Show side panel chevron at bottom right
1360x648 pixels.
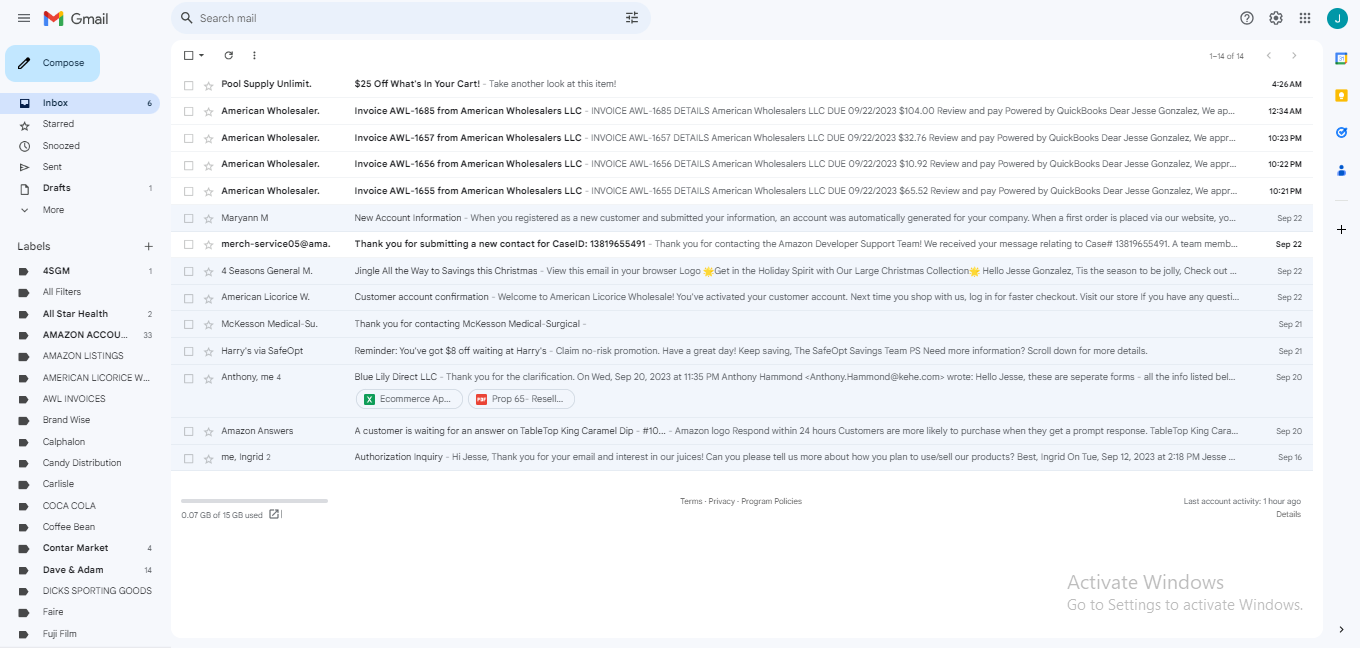click(x=1342, y=629)
